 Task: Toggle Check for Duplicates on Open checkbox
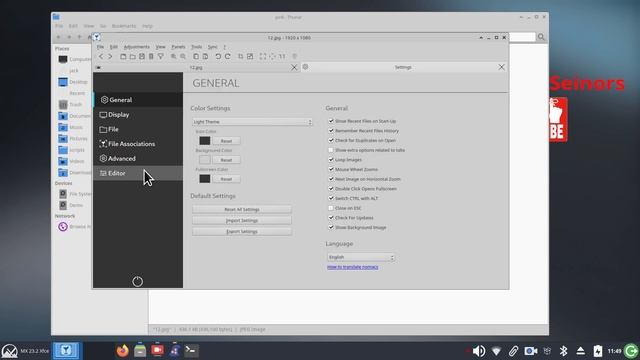click(x=331, y=140)
